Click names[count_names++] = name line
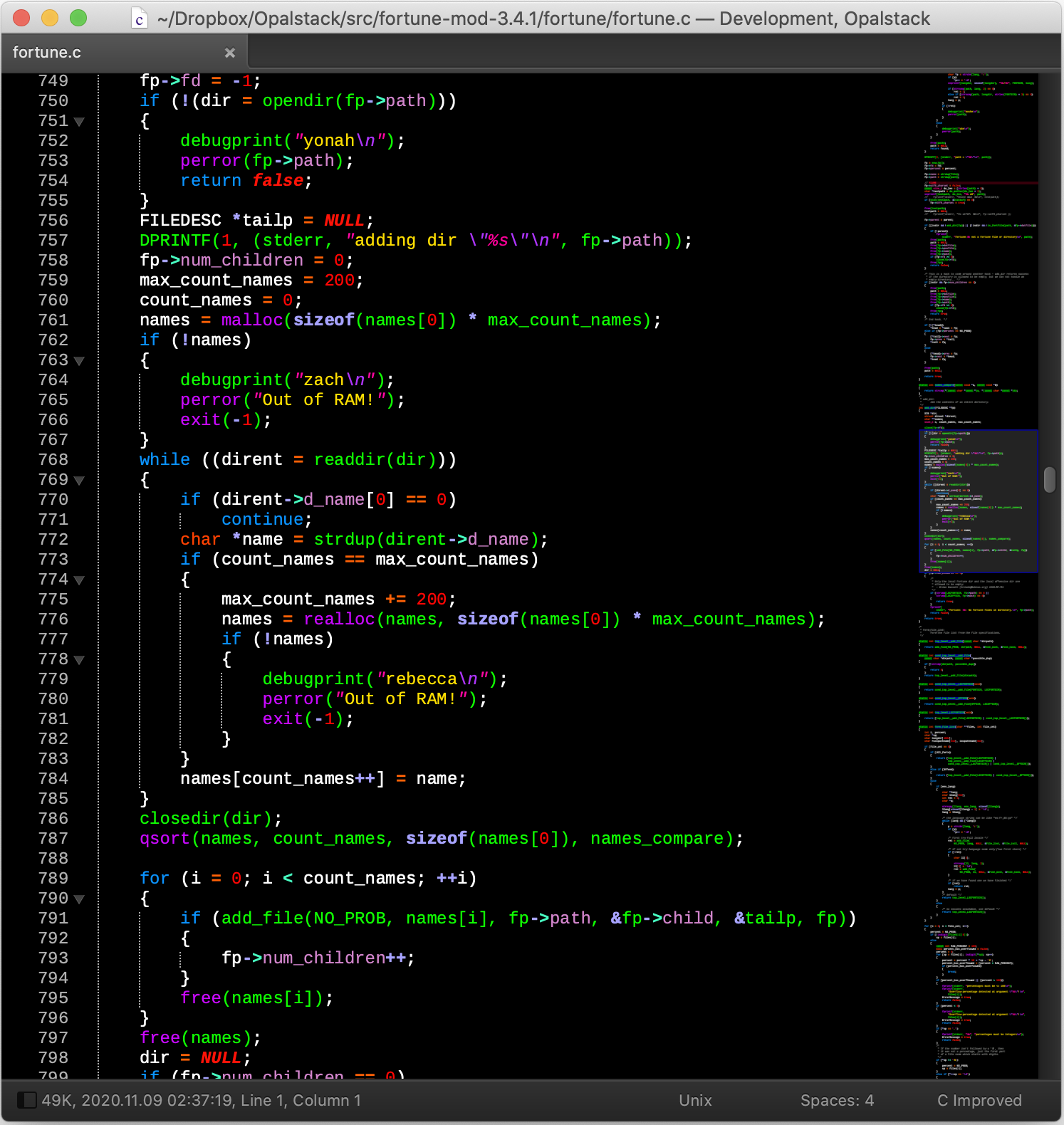Viewport: 1064px width, 1125px height. (x=323, y=779)
